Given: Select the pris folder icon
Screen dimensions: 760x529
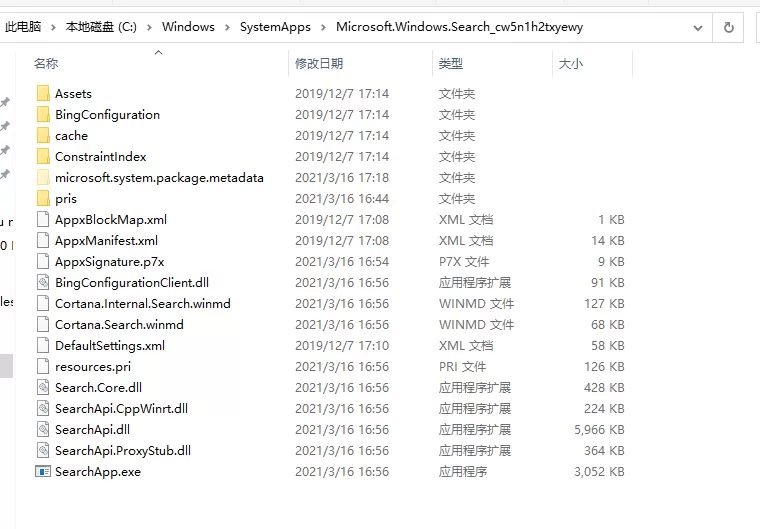Looking at the screenshot, I should tap(43, 198).
